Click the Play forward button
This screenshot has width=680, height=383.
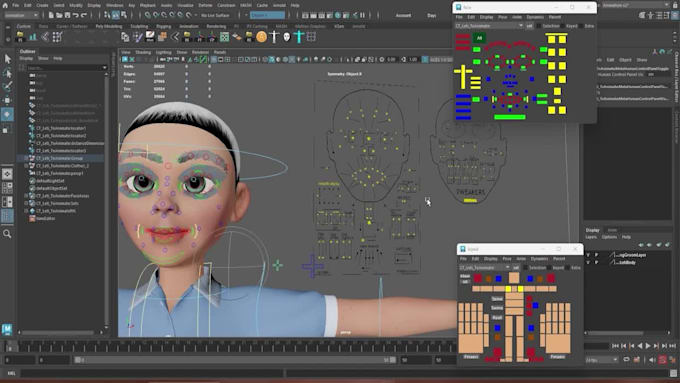click(648, 346)
